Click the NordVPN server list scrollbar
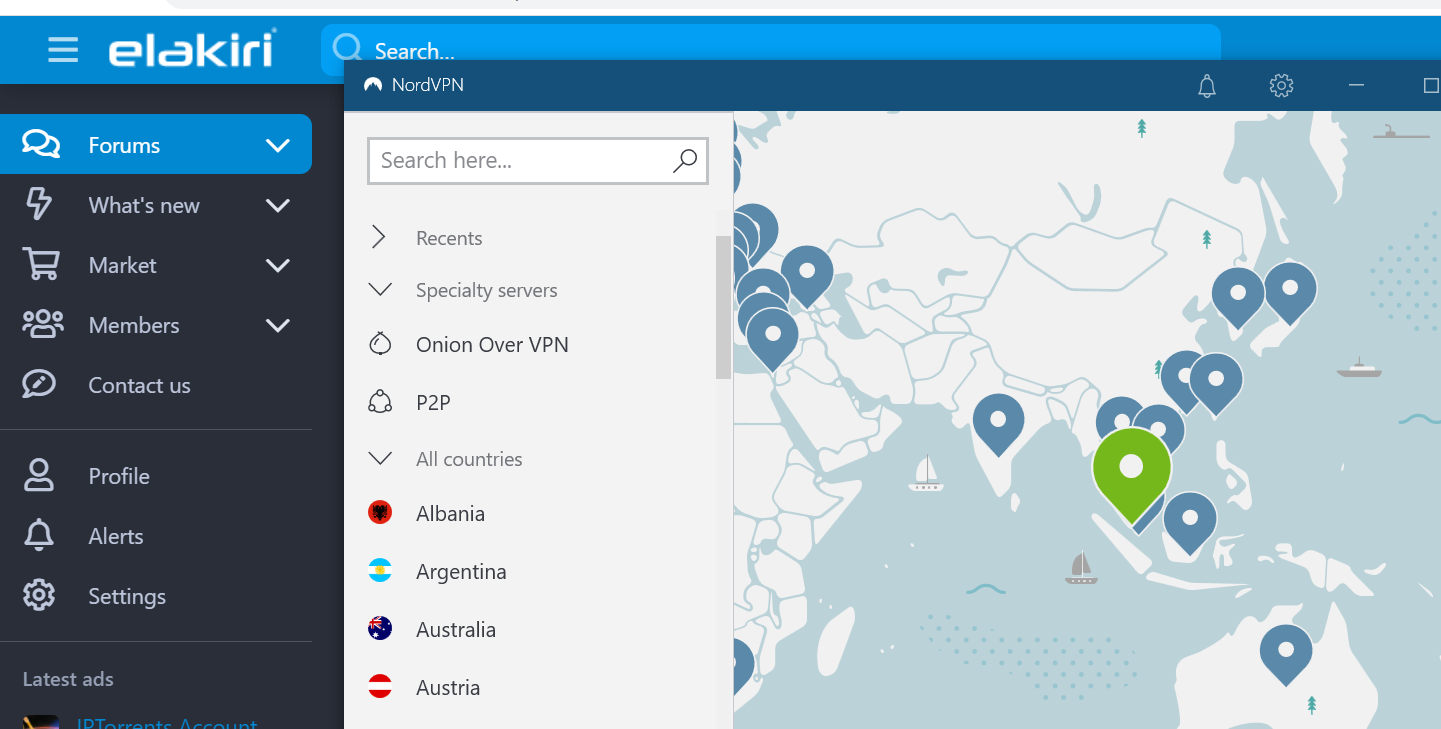The image size is (1441, 729). 724,307
